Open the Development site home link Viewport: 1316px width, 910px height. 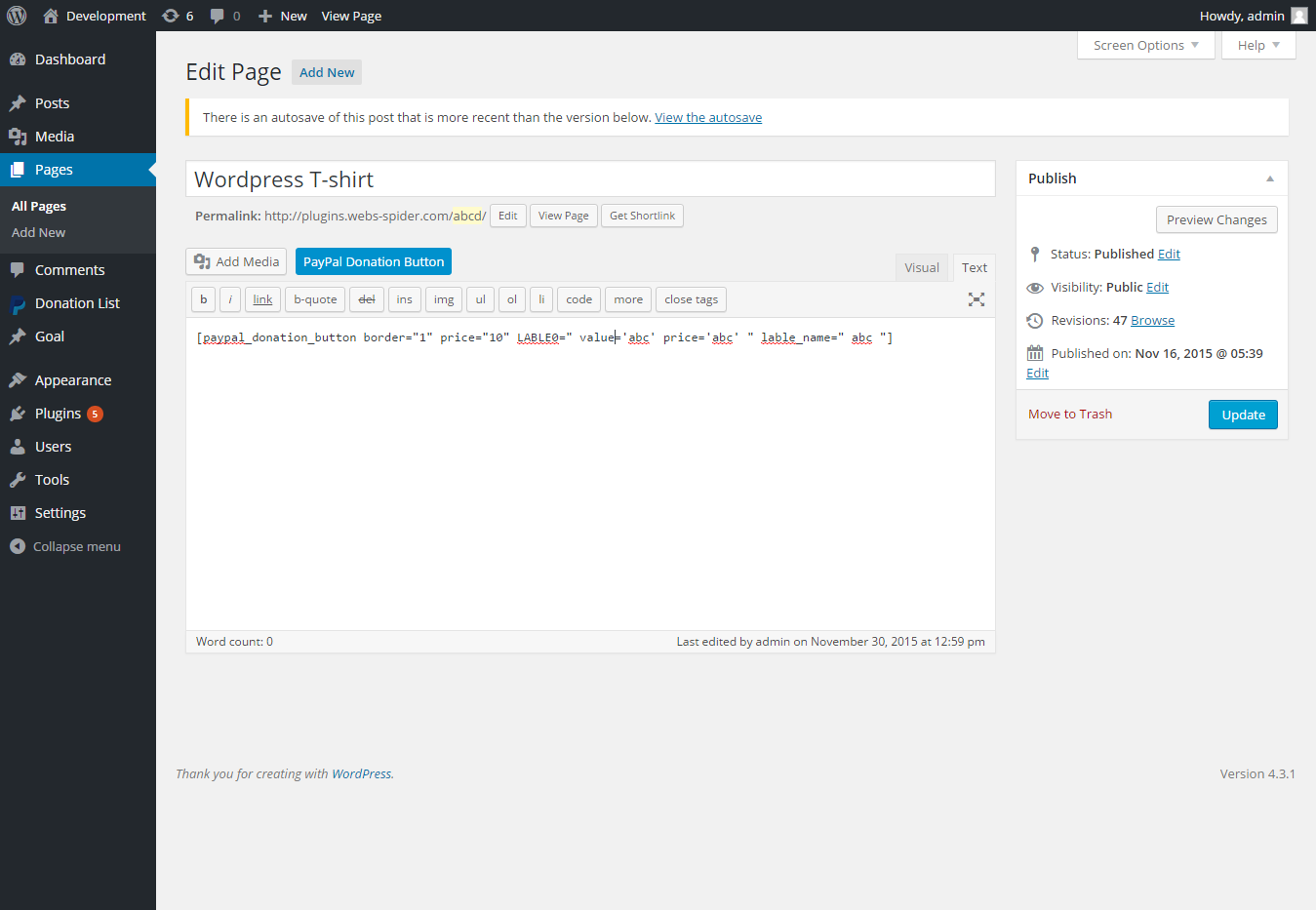[95, 16]
